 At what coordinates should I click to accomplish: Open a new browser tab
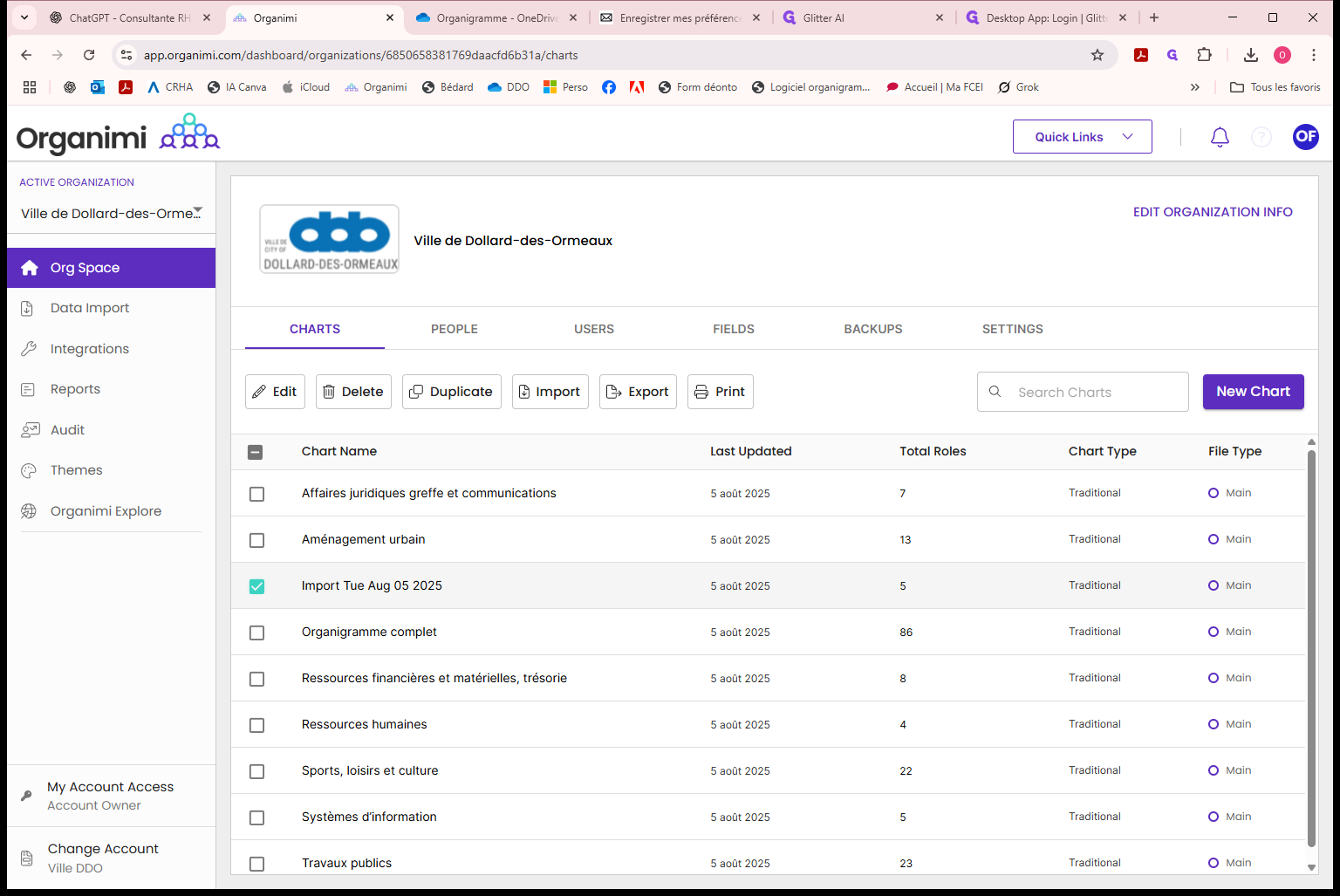click(x=1154, y=17)
